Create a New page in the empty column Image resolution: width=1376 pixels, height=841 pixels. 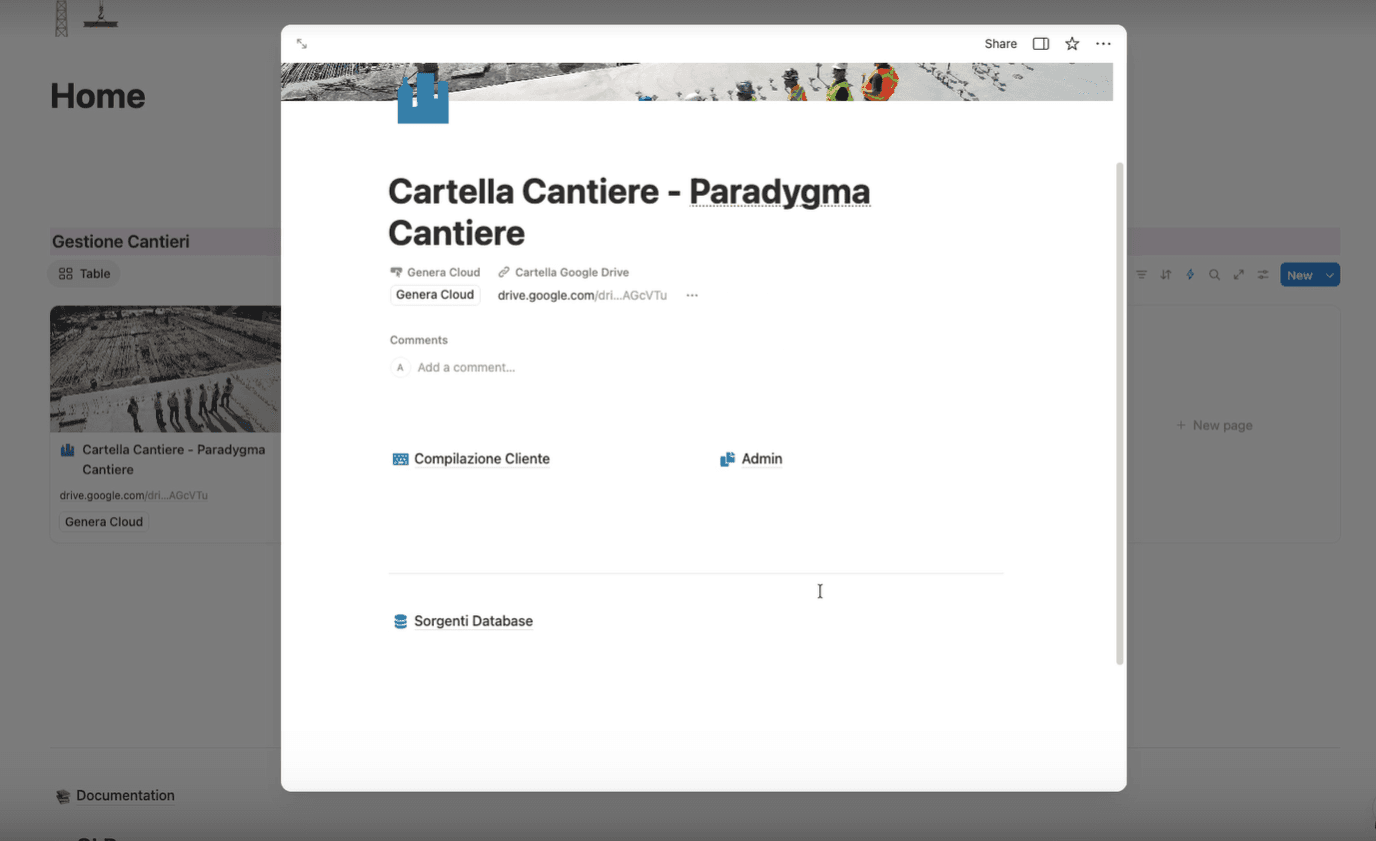tap(1213, 425)
